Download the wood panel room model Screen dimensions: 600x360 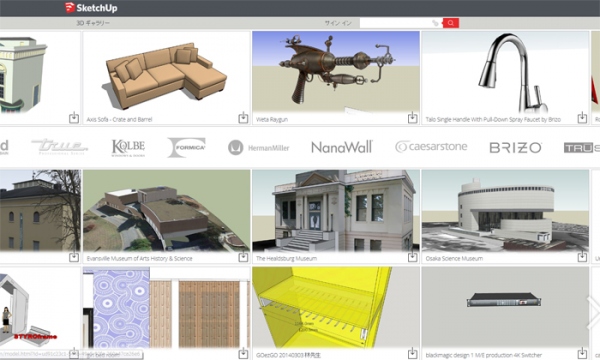pyautogui.click(x=243, y=353)
